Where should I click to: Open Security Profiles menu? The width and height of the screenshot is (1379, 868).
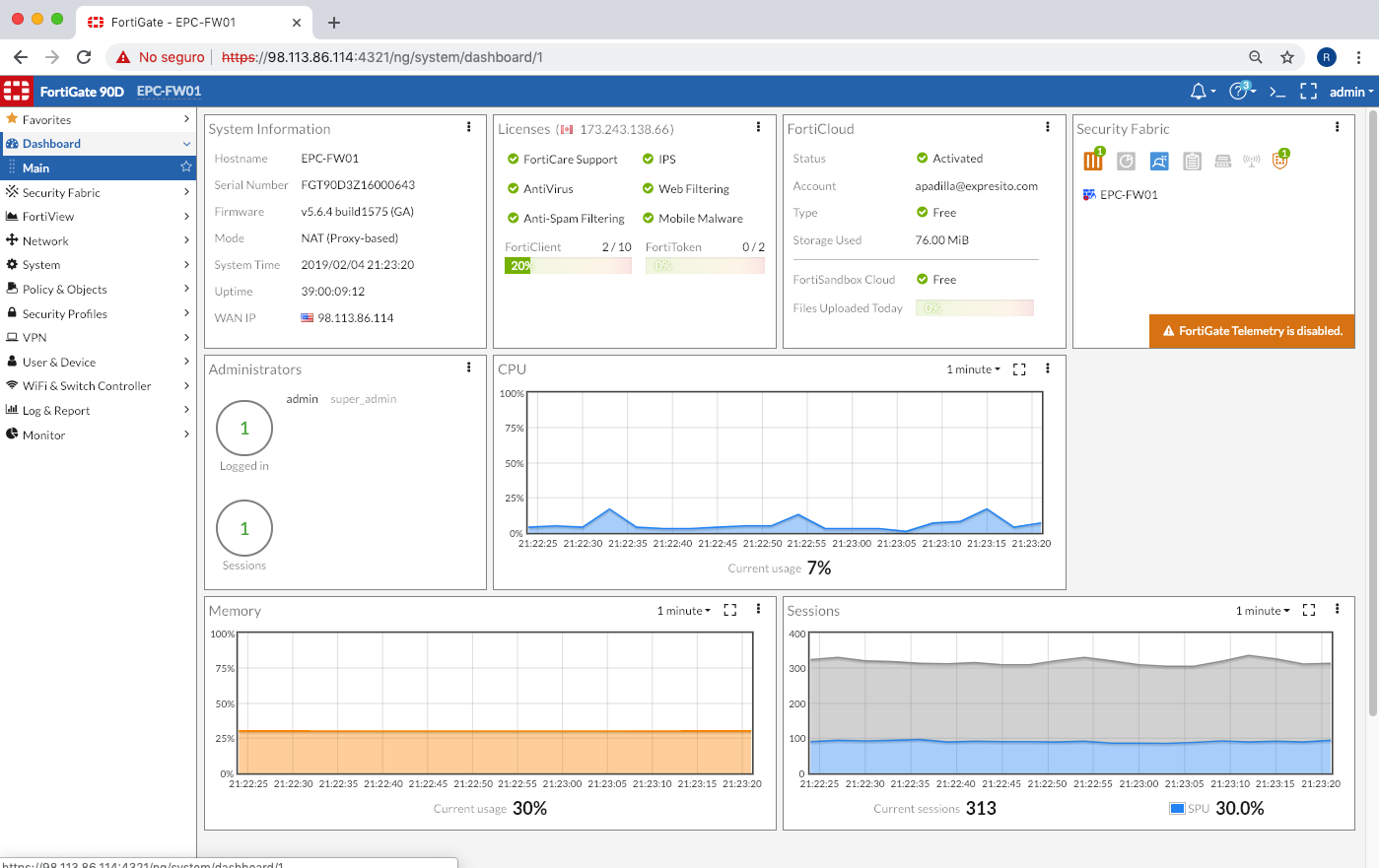tap(98, 313)
